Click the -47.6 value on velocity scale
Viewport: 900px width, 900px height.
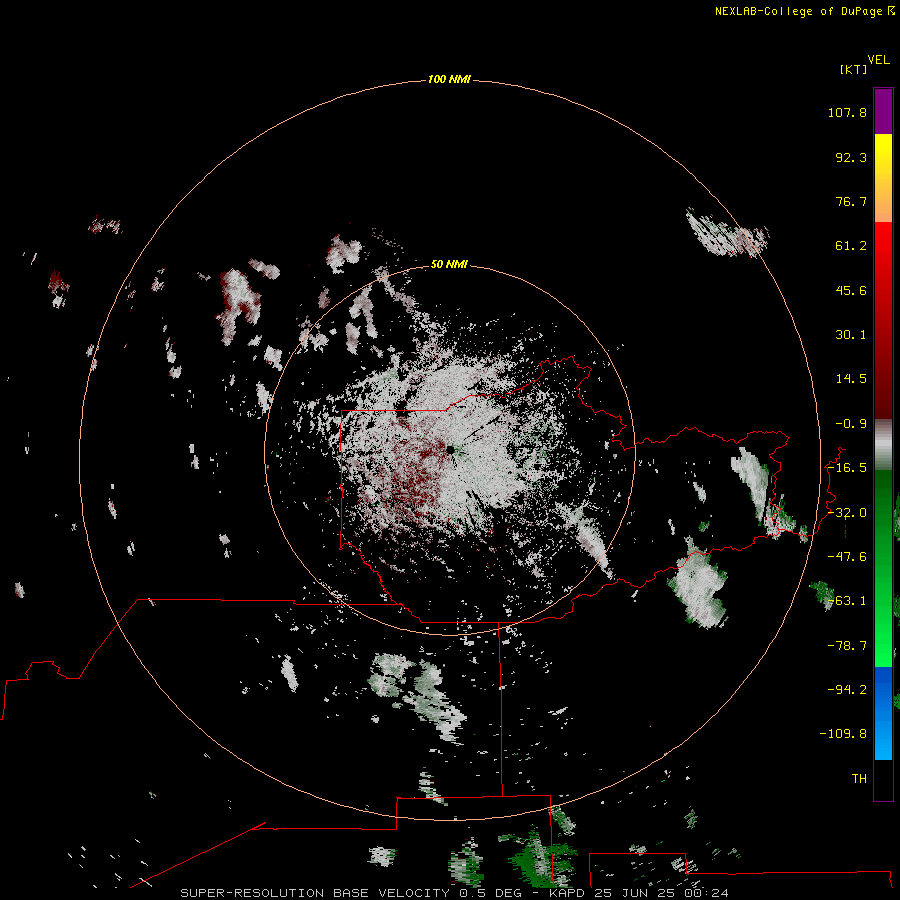(x=847, y=557)
